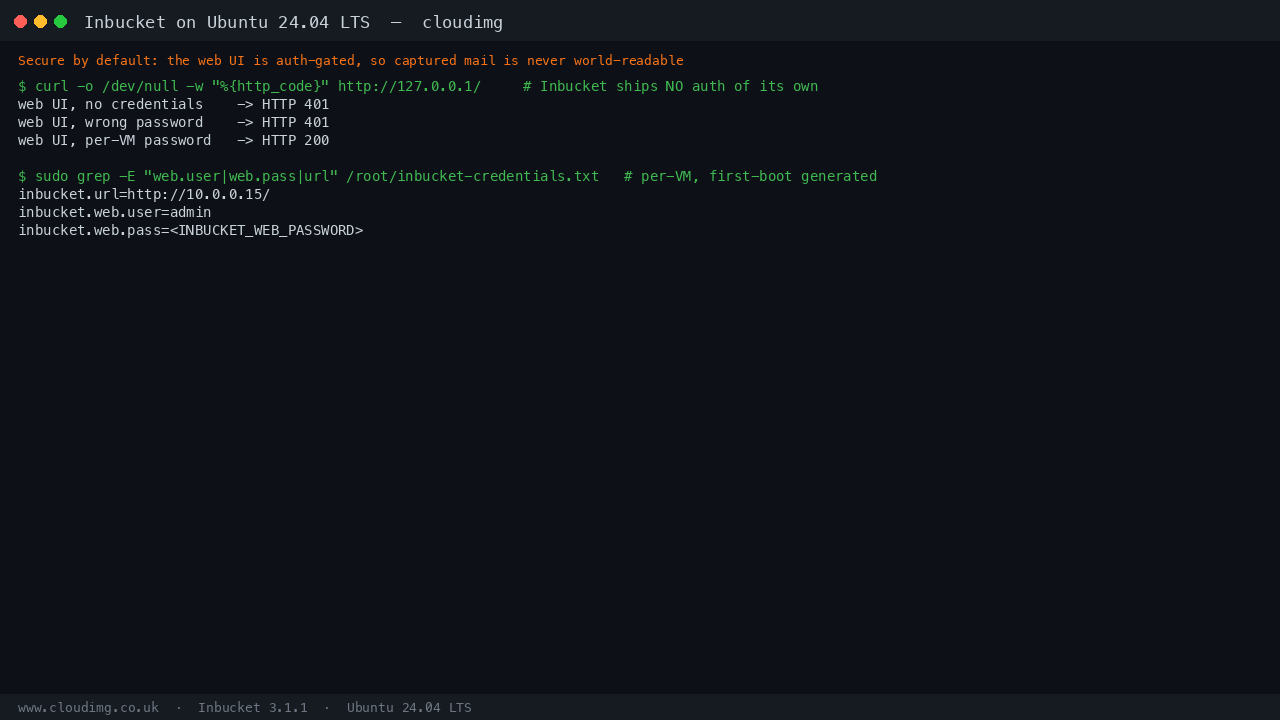Click the http://127.0.0.1/ URL in the curl command
This screenshot has width=1280, height=720.
(409, 87)
